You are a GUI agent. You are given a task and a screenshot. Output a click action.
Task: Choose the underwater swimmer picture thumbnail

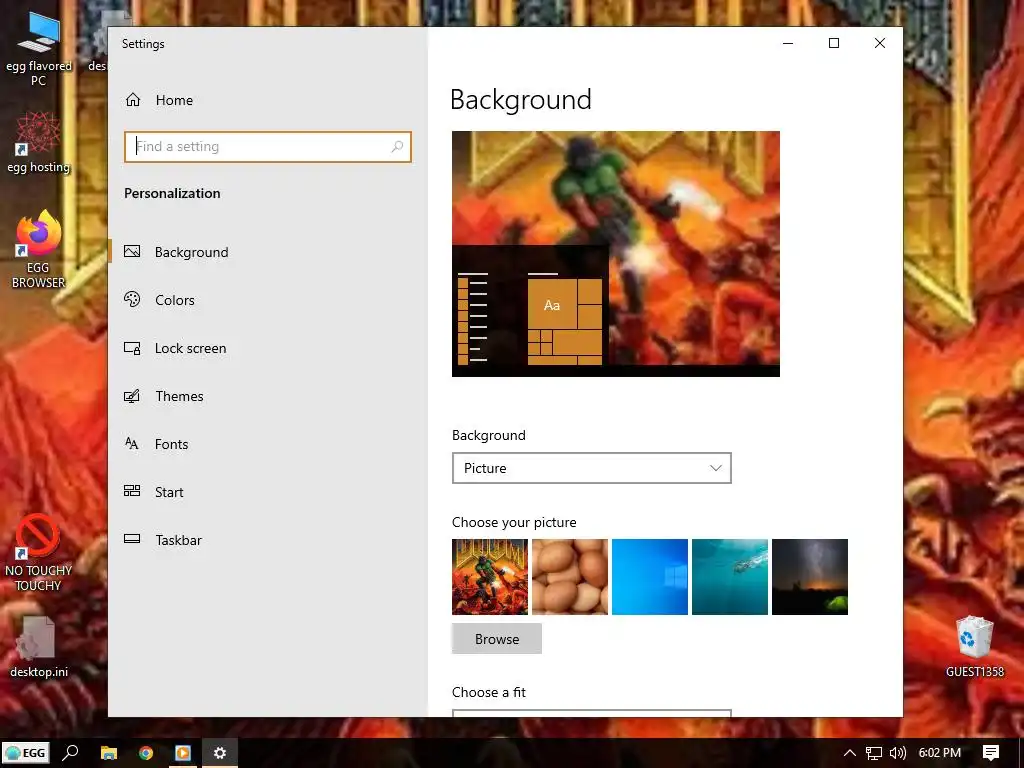click(730, 577)
